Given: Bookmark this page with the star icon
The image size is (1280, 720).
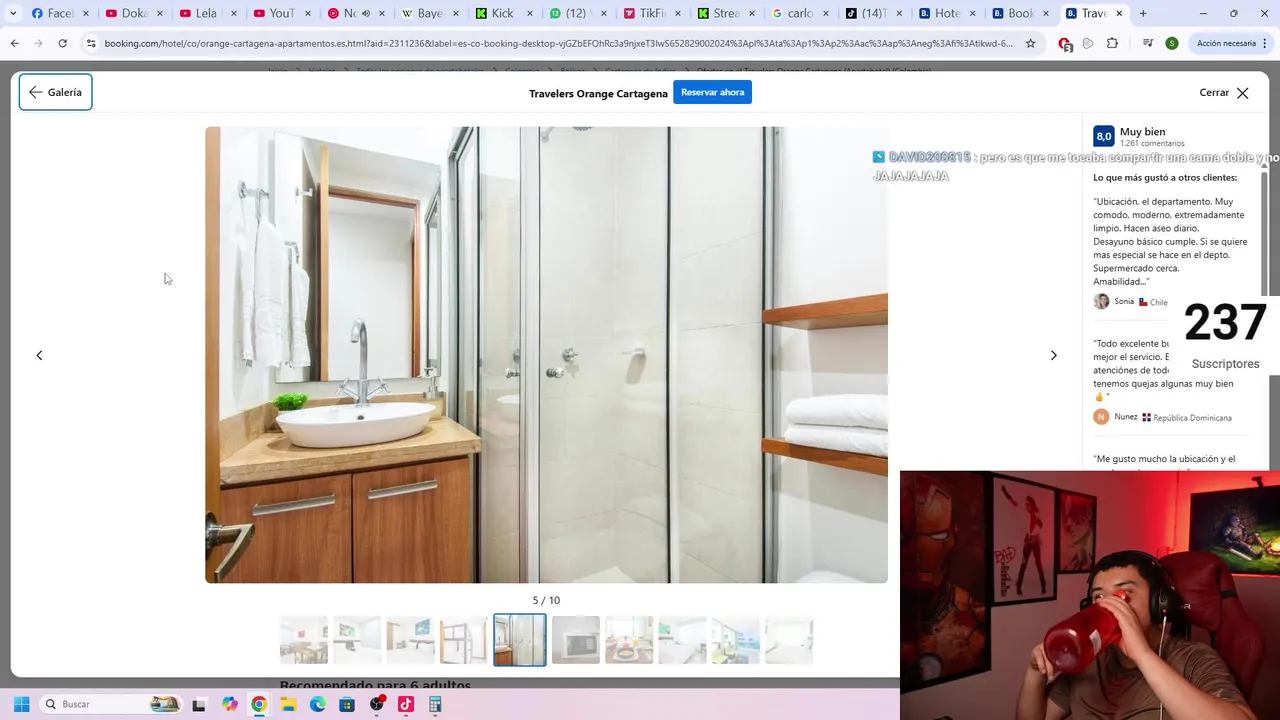Looking at the screenshot, I should click(1030, 43).
